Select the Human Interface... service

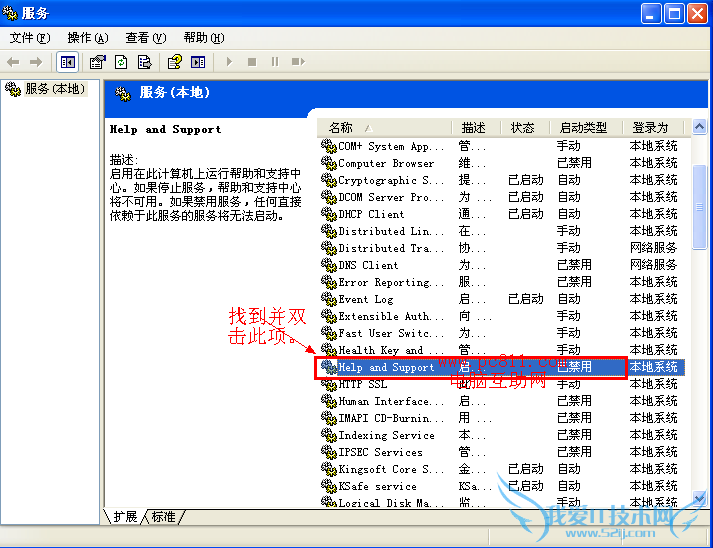(391, 401)
